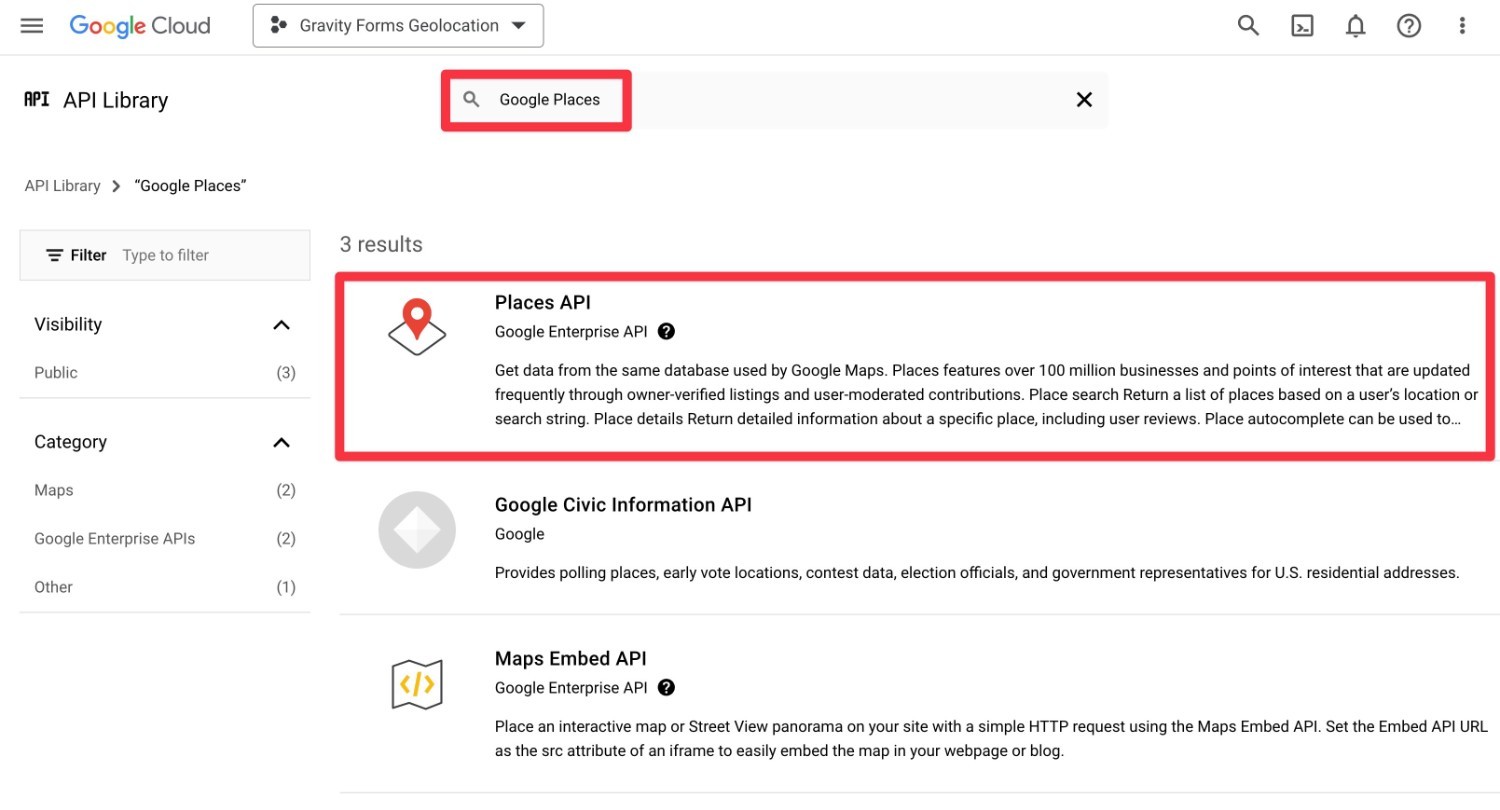The image size is (1500, 810).
Task: Open the help question mark icon
Action: 1408,25
